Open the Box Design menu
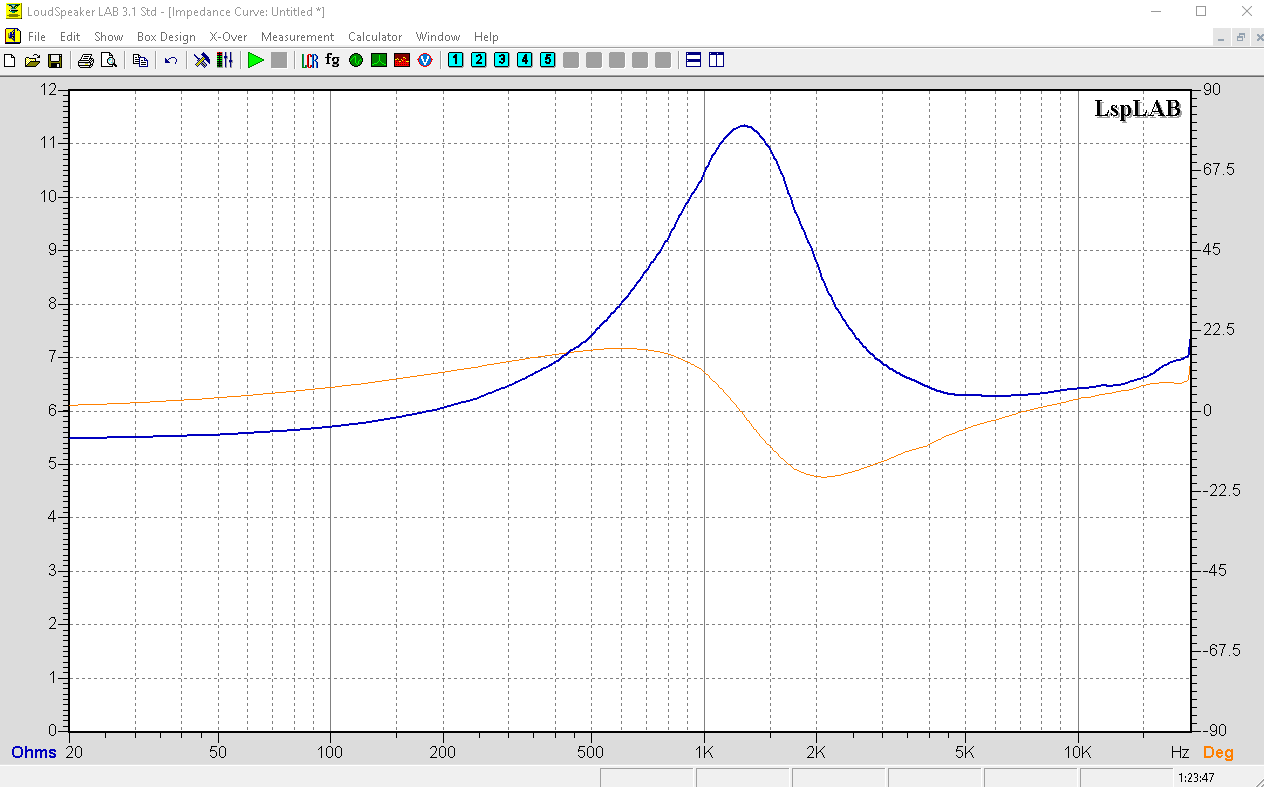Image resolution: width=1264 pixels, height=787 pixels. click(166, 37)
